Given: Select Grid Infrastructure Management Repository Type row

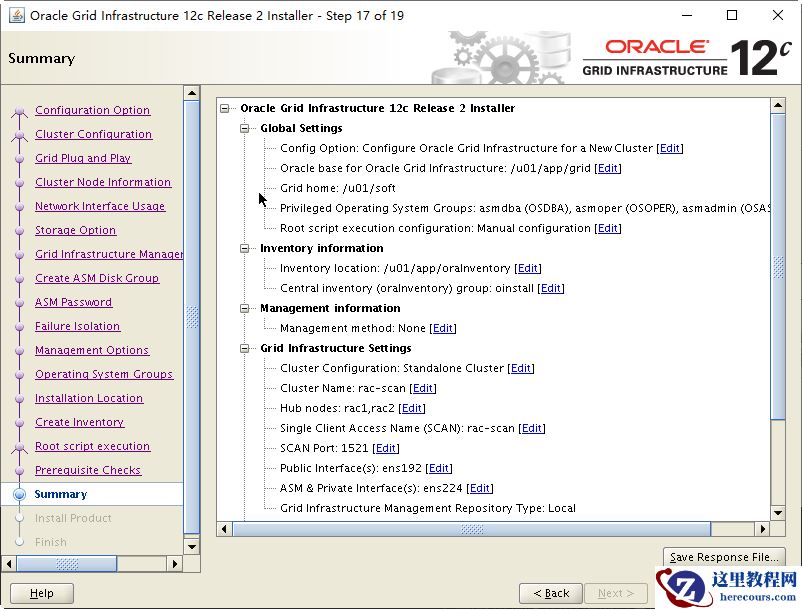Looking at the screenshot, I should pyautogui.click(x=428, y=508).
